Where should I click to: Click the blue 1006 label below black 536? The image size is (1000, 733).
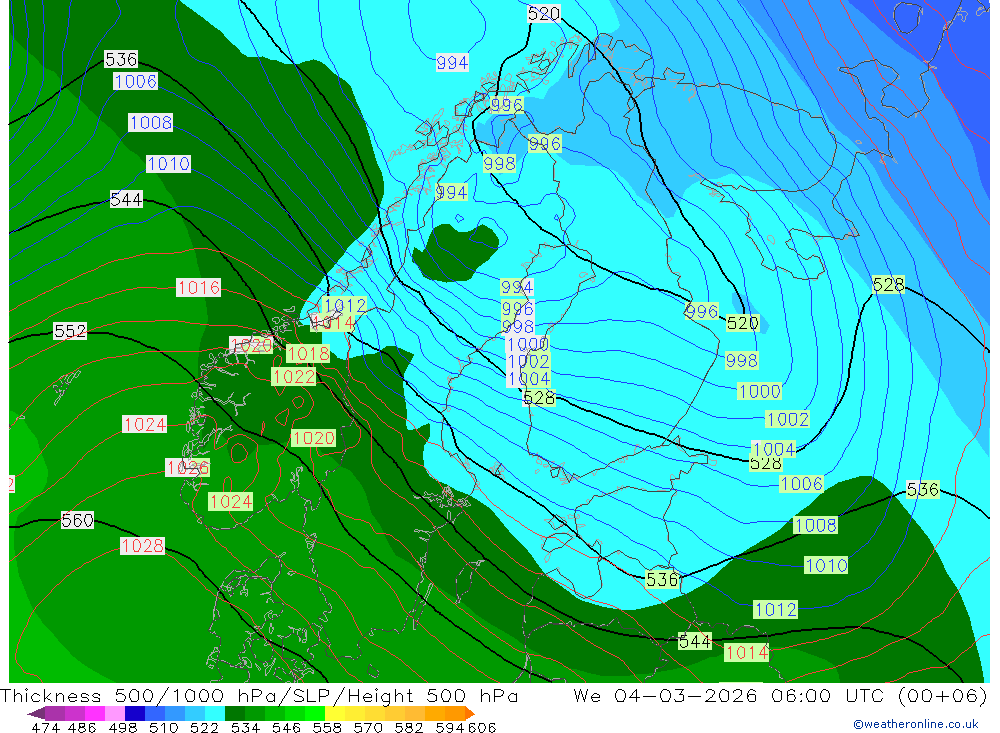[135, 81]
